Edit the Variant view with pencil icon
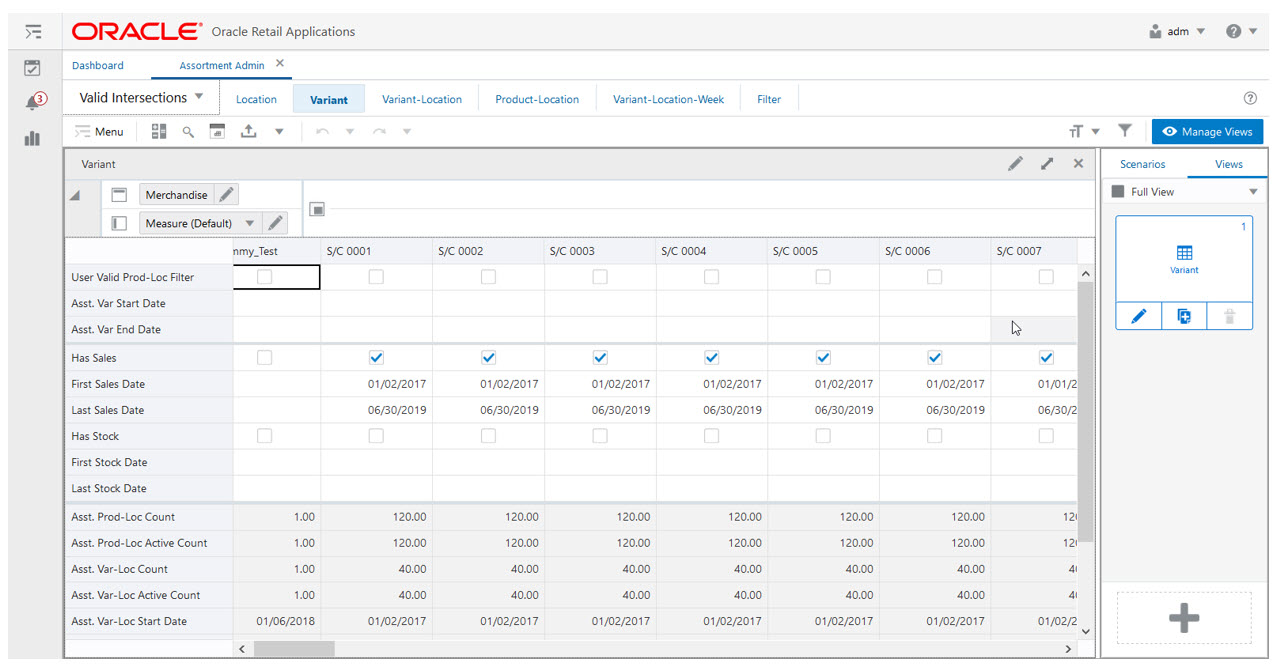 pyautogui.click(x=1139, y=316)
